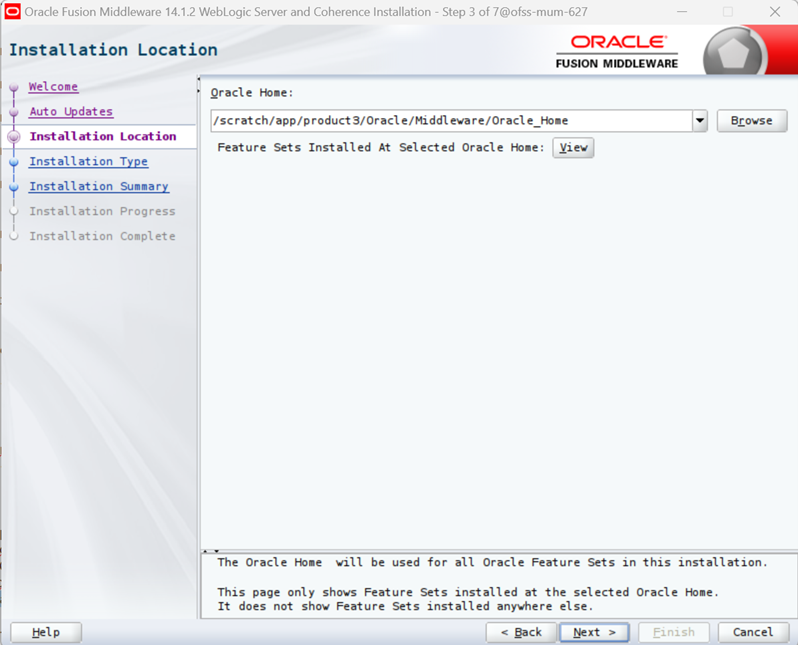The height and width of the screenshot is (645, 798).
Task: Click the disabled 'Installation Progress' step text
Action: [102, 211]
